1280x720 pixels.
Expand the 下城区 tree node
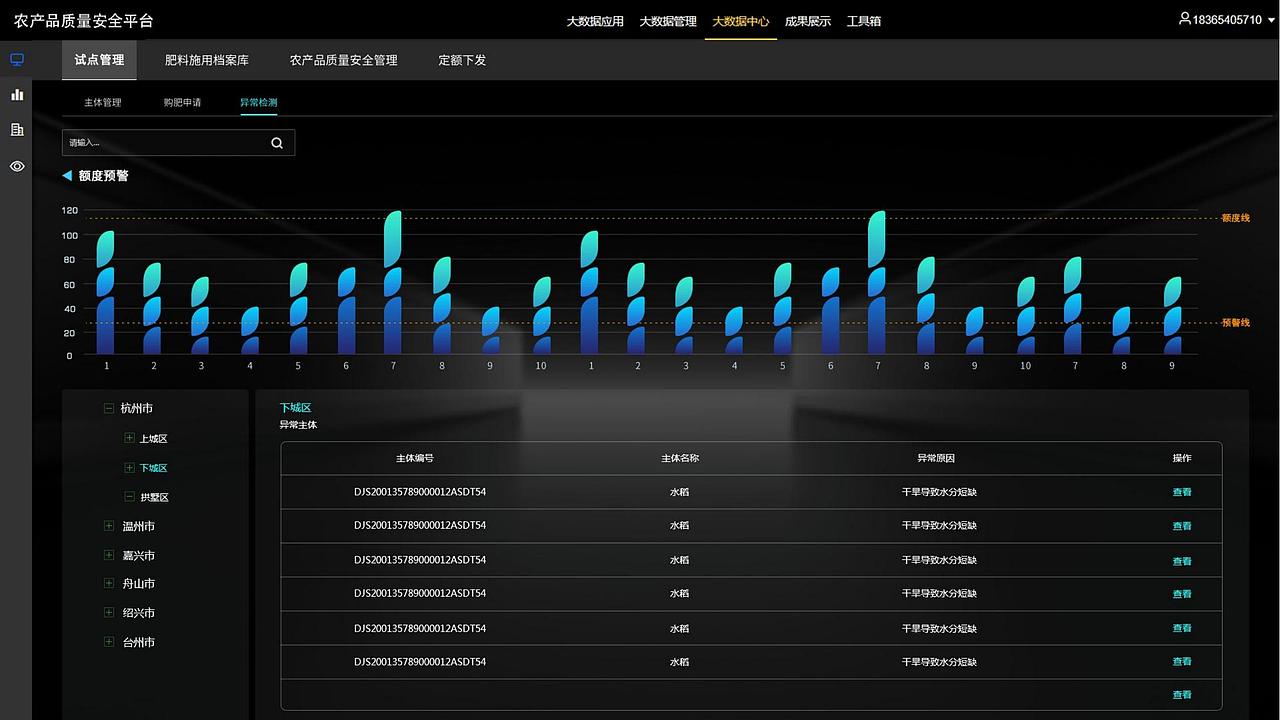tap(129, 468)
